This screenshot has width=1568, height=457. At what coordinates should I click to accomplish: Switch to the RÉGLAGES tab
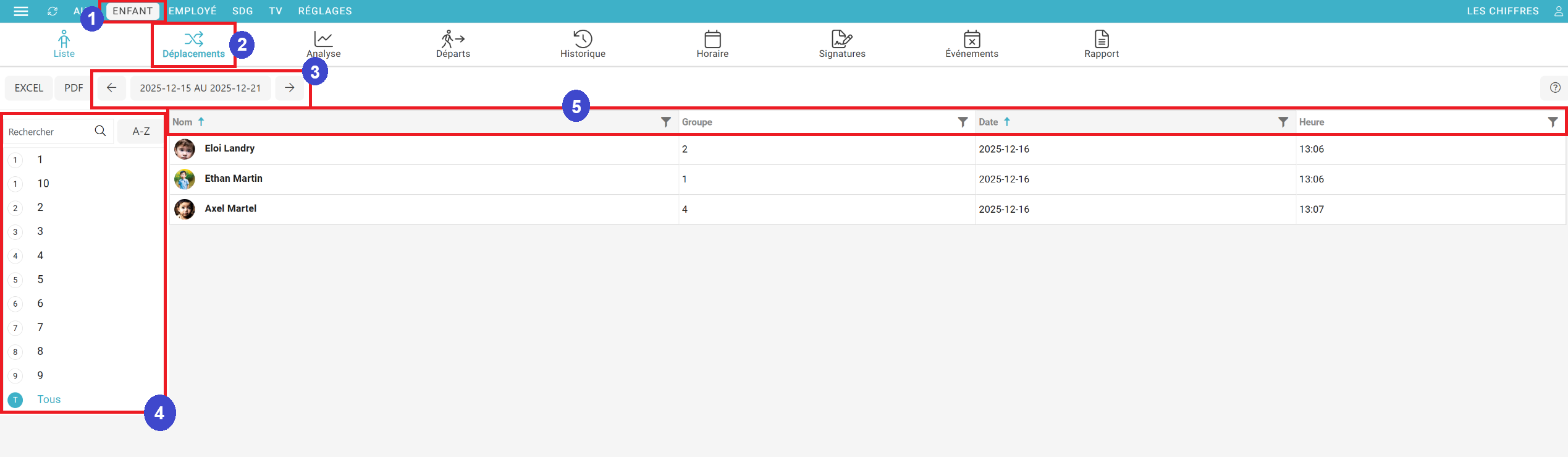324,11
